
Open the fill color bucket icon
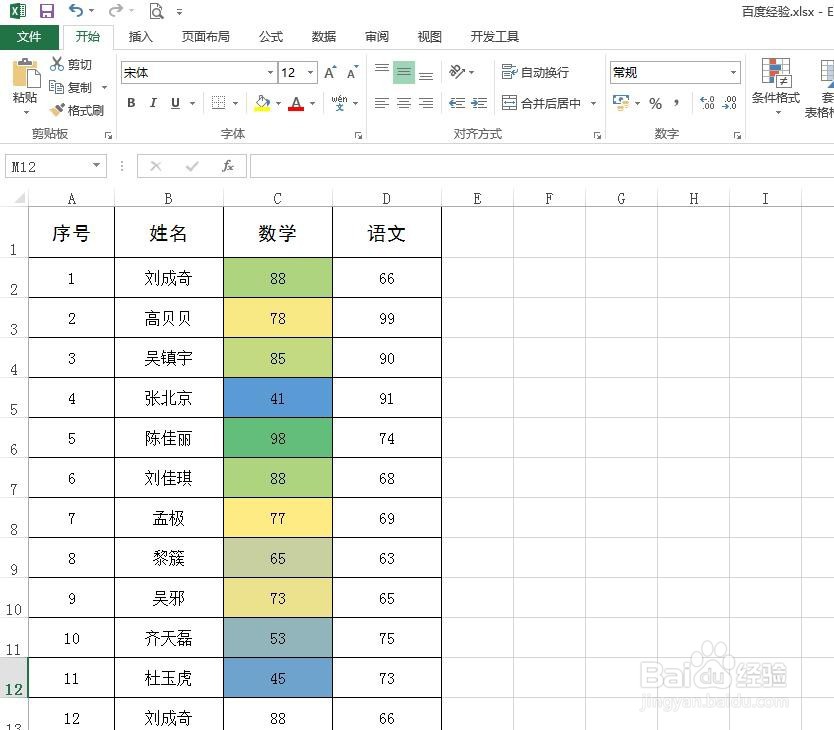262,103
